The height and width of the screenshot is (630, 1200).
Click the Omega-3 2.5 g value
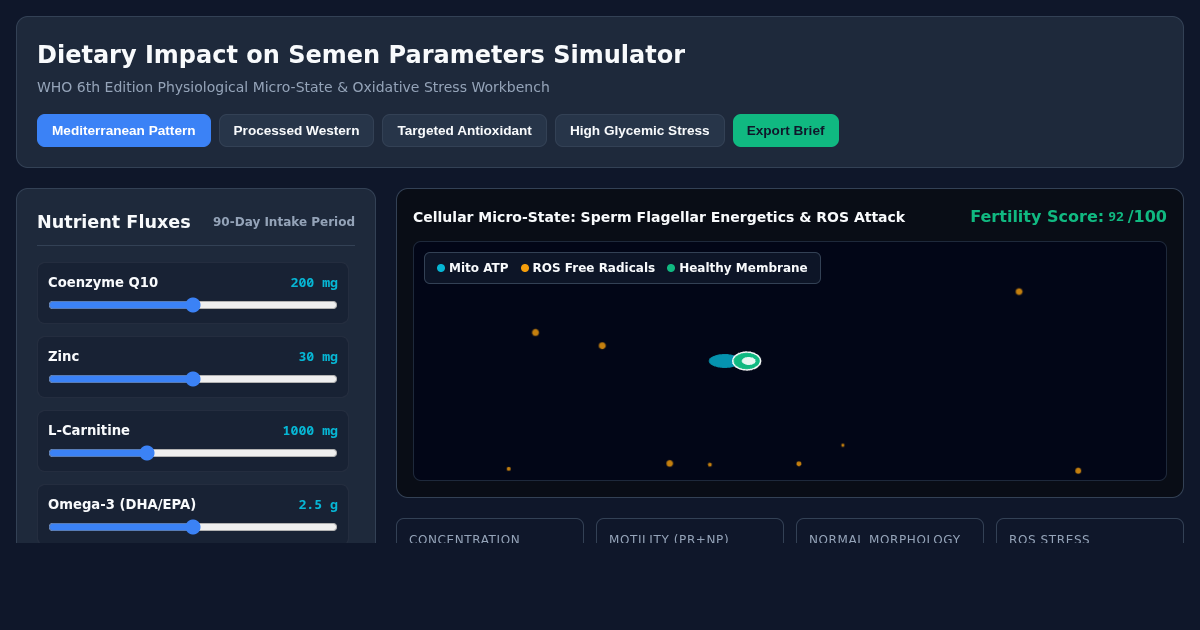pos(318,505)
